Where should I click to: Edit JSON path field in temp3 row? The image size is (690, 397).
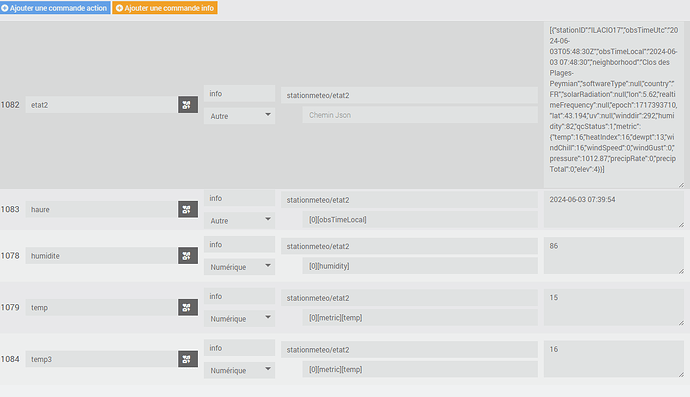[x=420, y=369]
